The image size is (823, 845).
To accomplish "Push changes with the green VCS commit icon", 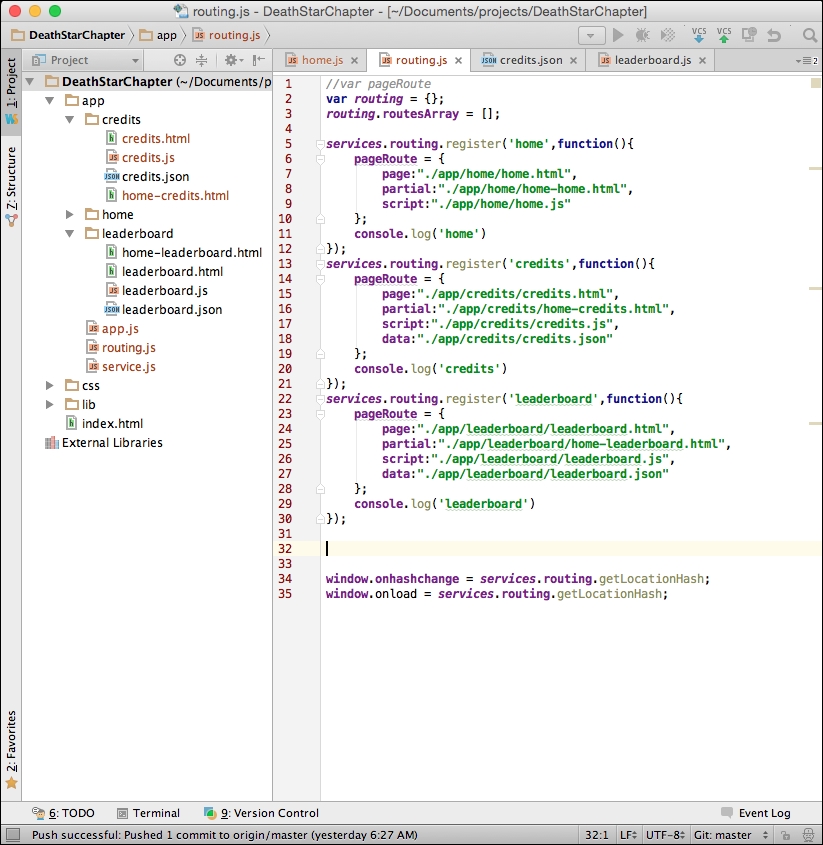I will (x=722, y=34).
